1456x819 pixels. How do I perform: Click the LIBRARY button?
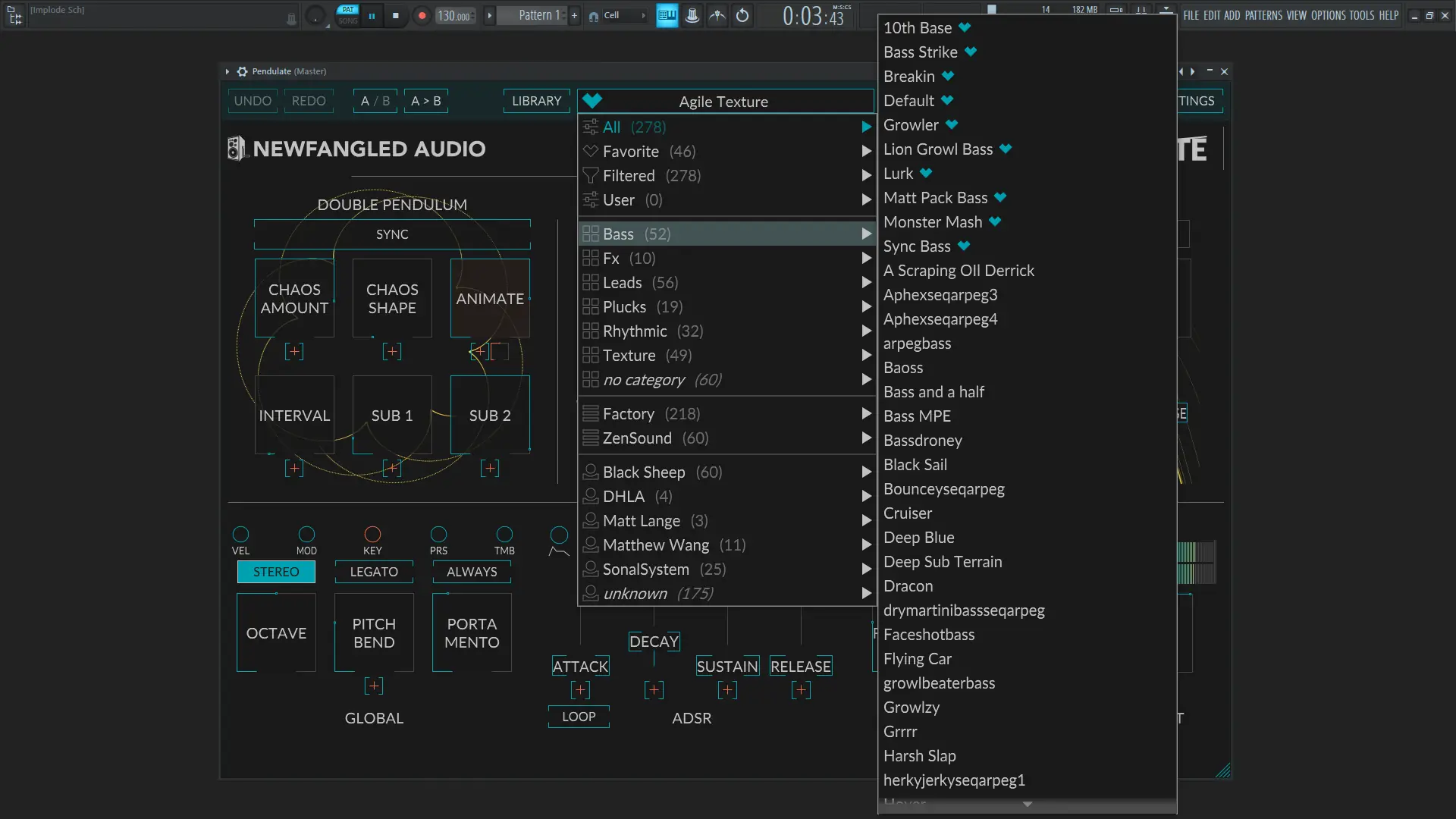[536, 101]
